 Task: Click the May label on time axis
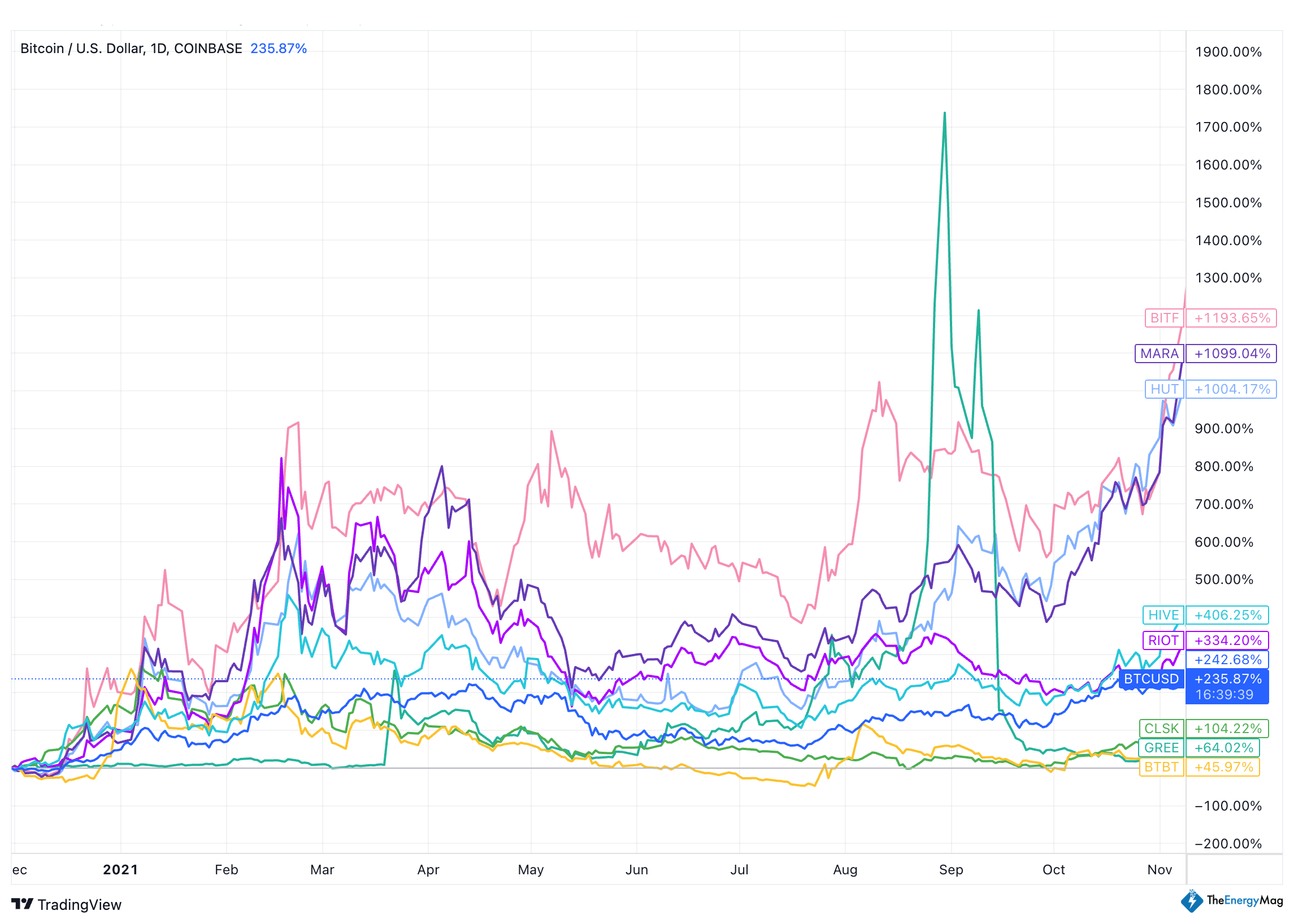pos(531,870)
